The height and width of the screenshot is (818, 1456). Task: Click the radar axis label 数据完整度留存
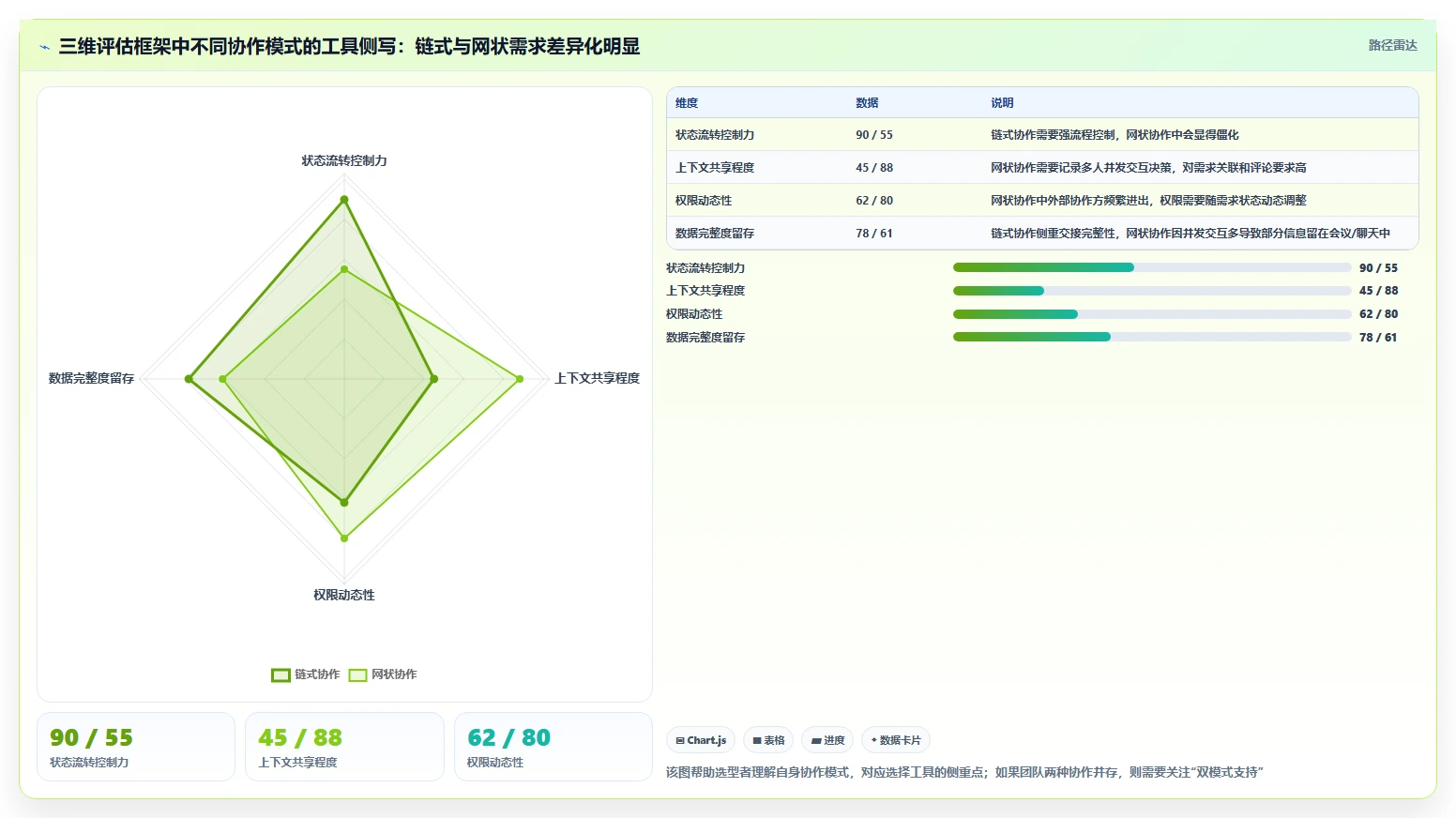[x=91, y=378]
